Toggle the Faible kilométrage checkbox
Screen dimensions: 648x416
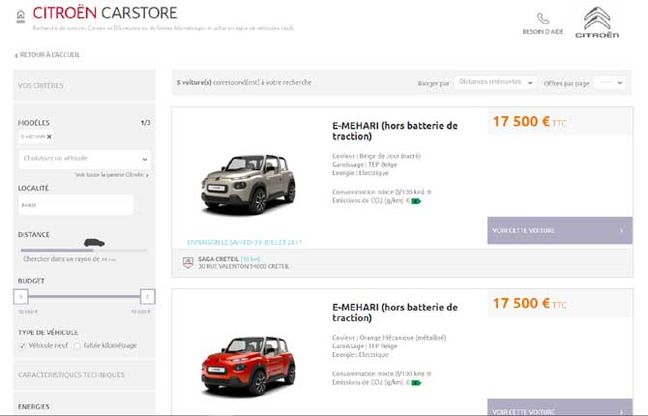(77, 346)
